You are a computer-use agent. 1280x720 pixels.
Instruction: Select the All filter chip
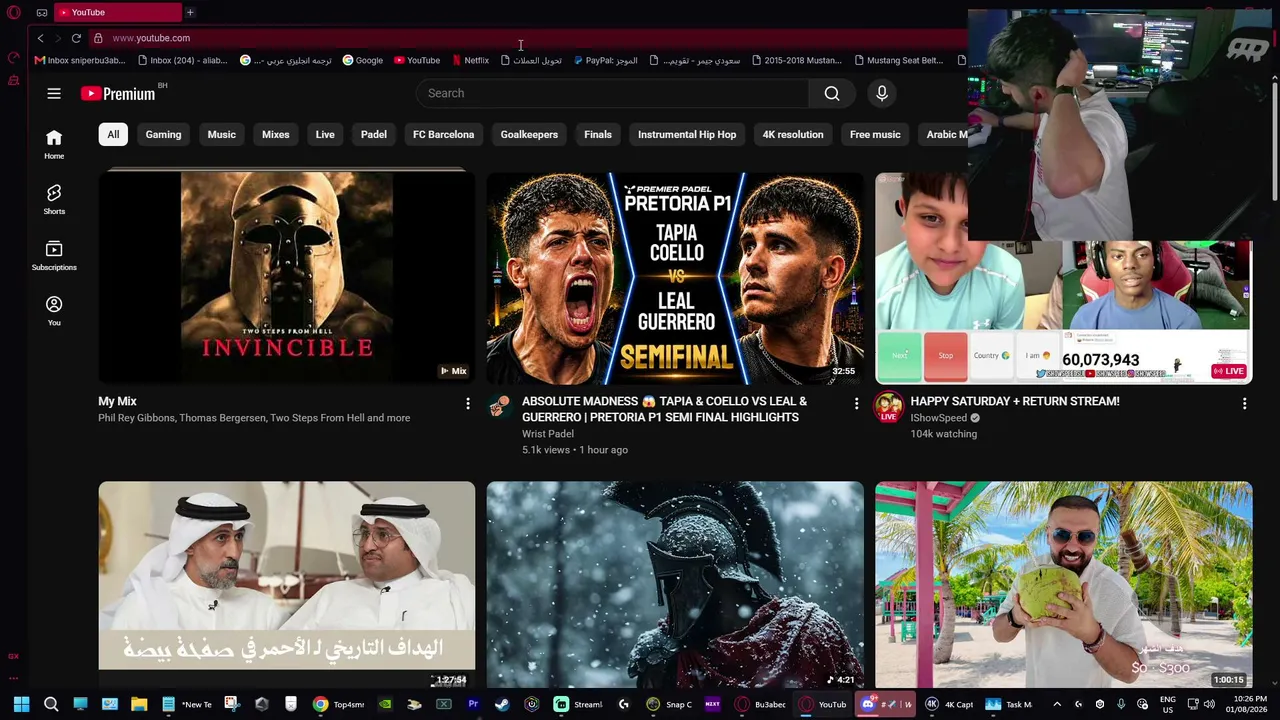tap(113, 134)
